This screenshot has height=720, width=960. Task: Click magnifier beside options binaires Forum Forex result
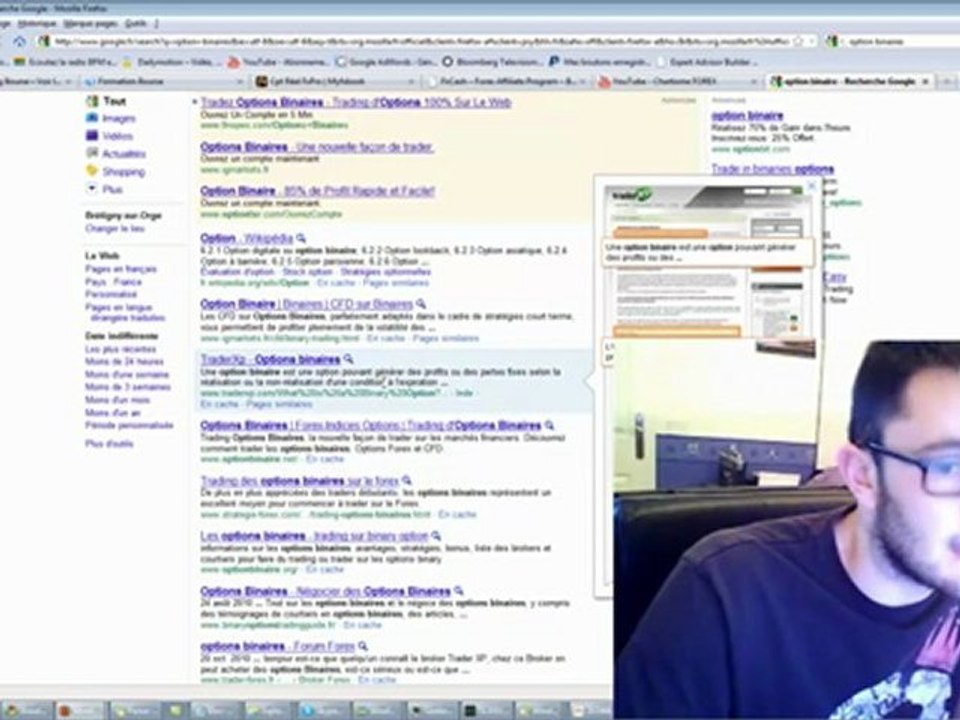tap(363, 646)
